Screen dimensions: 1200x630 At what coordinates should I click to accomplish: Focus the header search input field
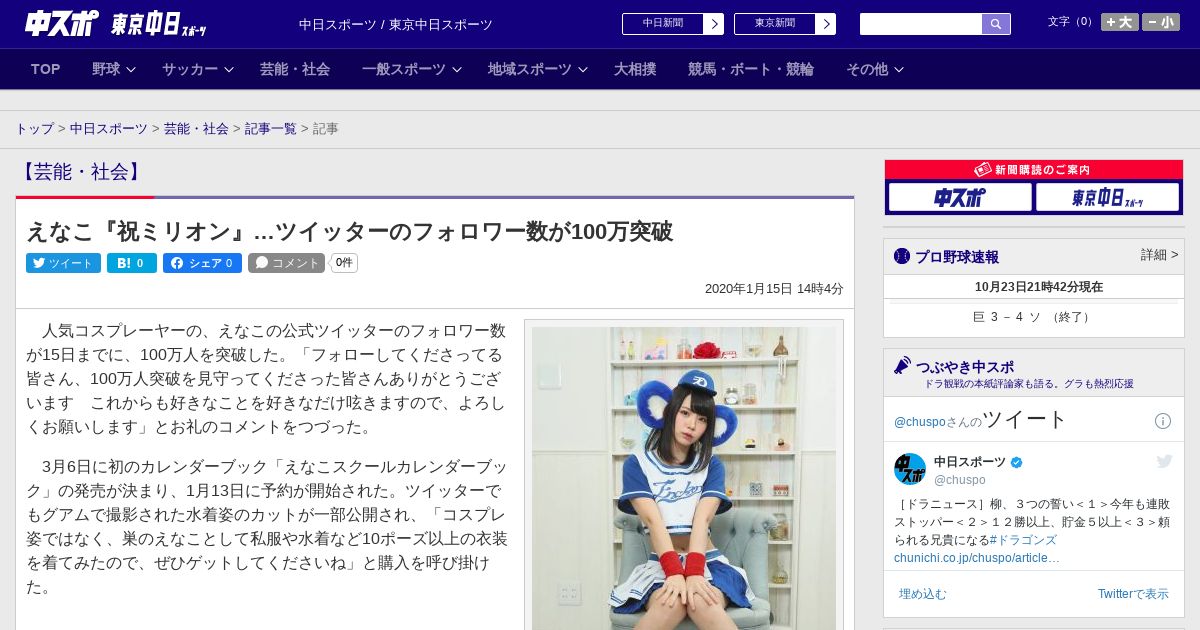921,24
